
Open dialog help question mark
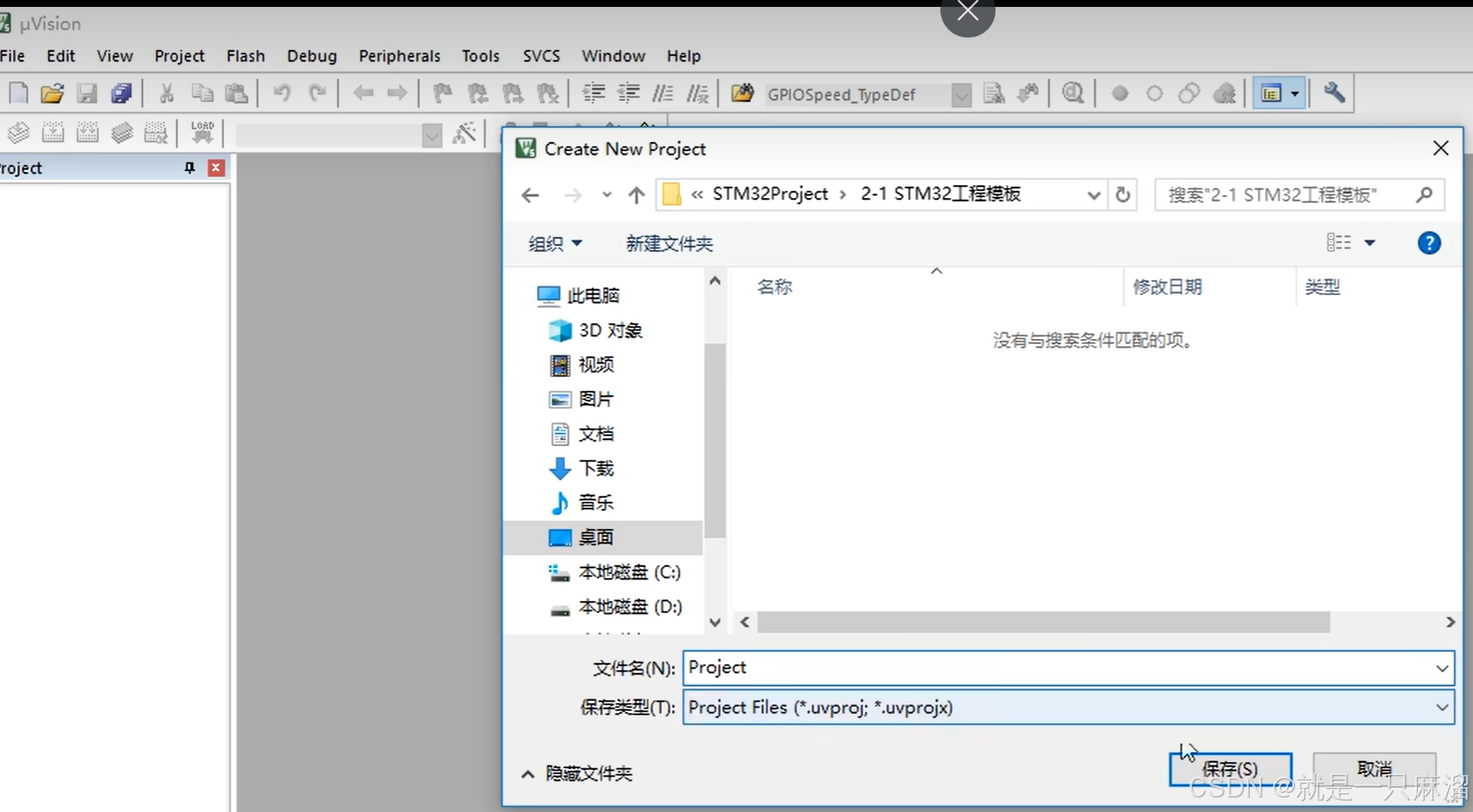(x=1428, y=243)
